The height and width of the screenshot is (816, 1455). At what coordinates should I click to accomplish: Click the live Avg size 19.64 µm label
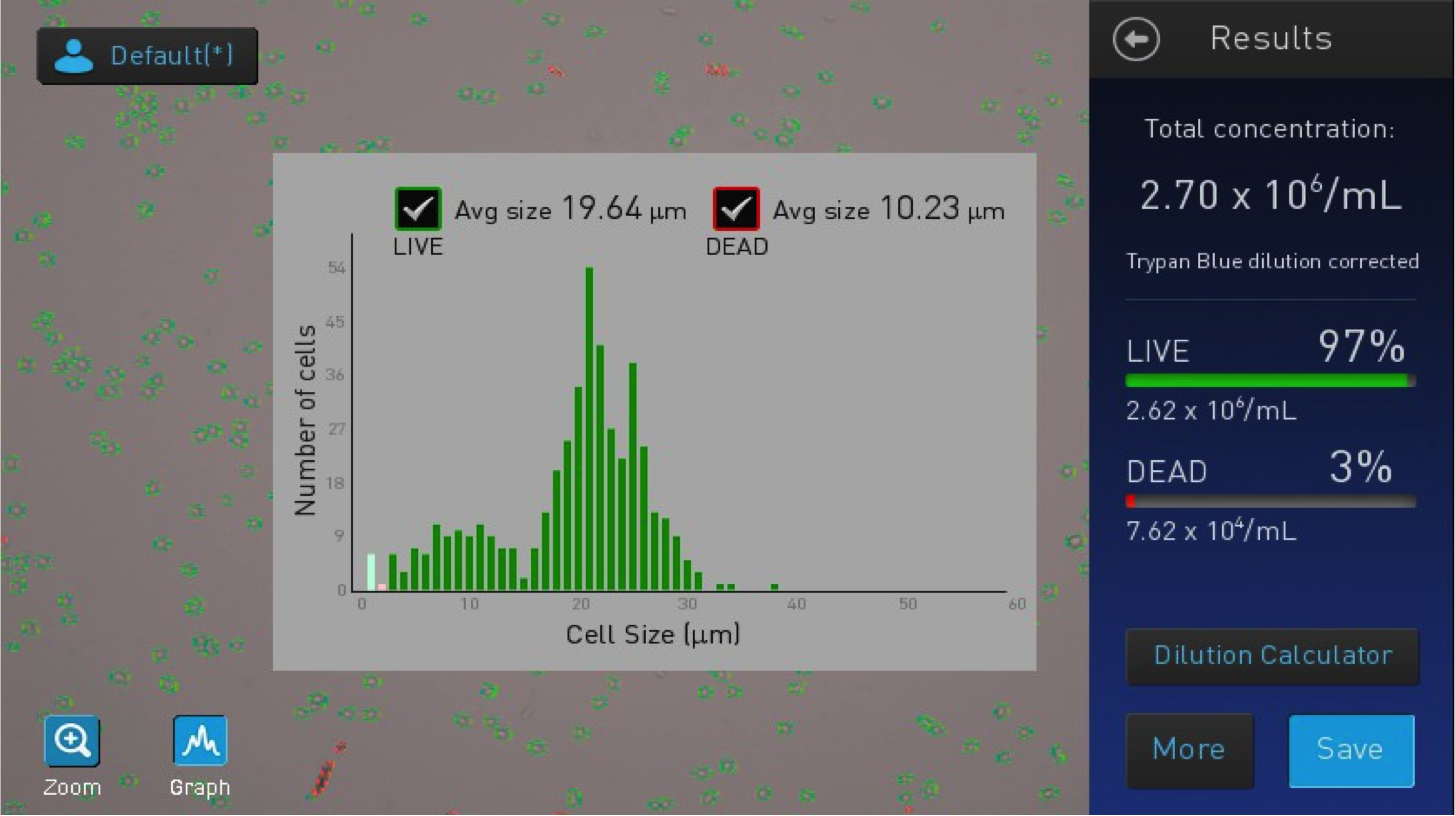click(570, 210)
